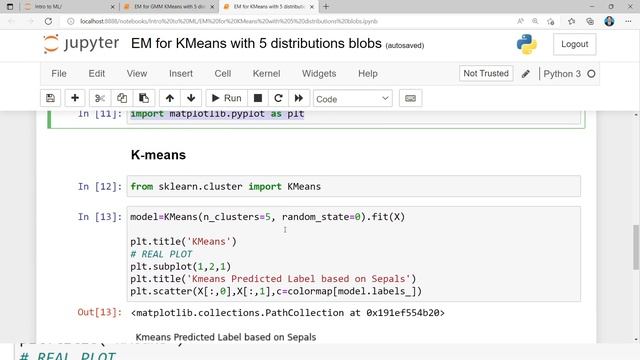Click the plt.scatter code line
Screen dimensions: 640x360
[276, 291]
